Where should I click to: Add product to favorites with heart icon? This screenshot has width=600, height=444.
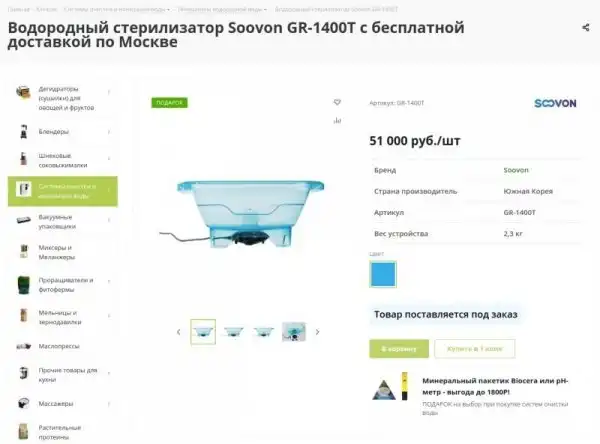pyautogui.click(x=337, y=102)
